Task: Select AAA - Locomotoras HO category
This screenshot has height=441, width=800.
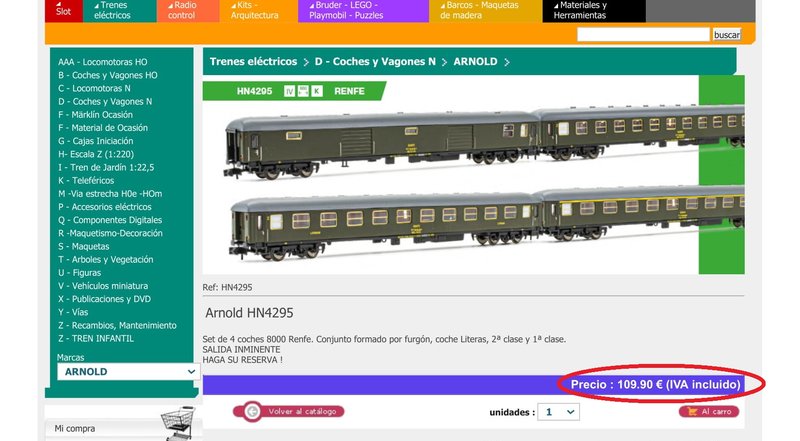Action: (103, 62)
